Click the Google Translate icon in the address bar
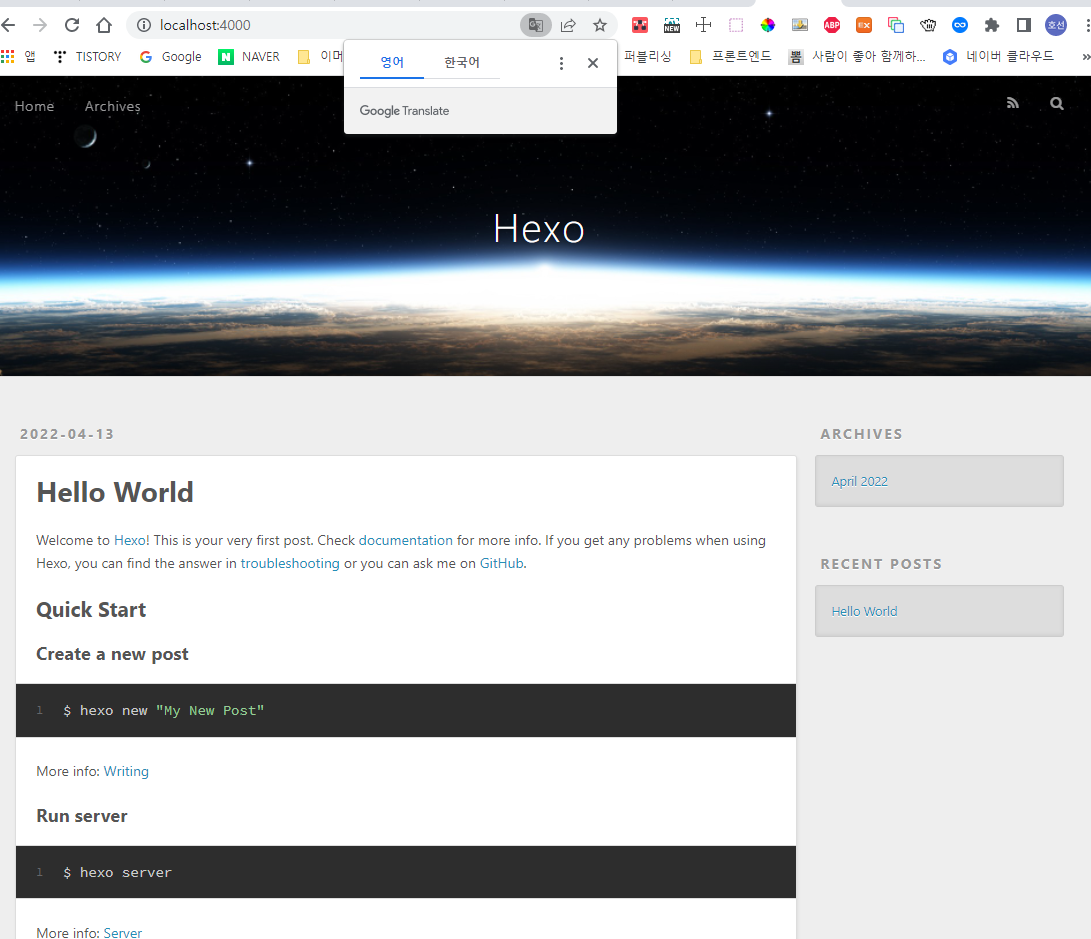 [x=535, y=24]
